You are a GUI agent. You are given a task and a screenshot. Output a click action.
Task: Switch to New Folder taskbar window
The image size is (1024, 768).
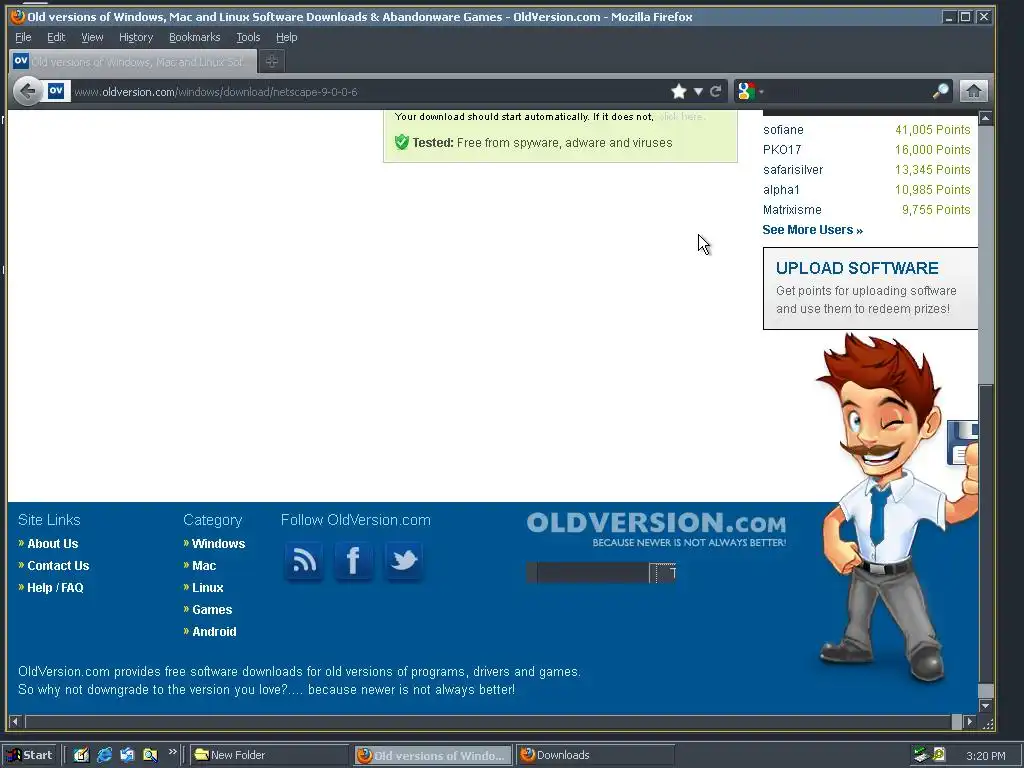pyautogui.click(x=269, y=756)
